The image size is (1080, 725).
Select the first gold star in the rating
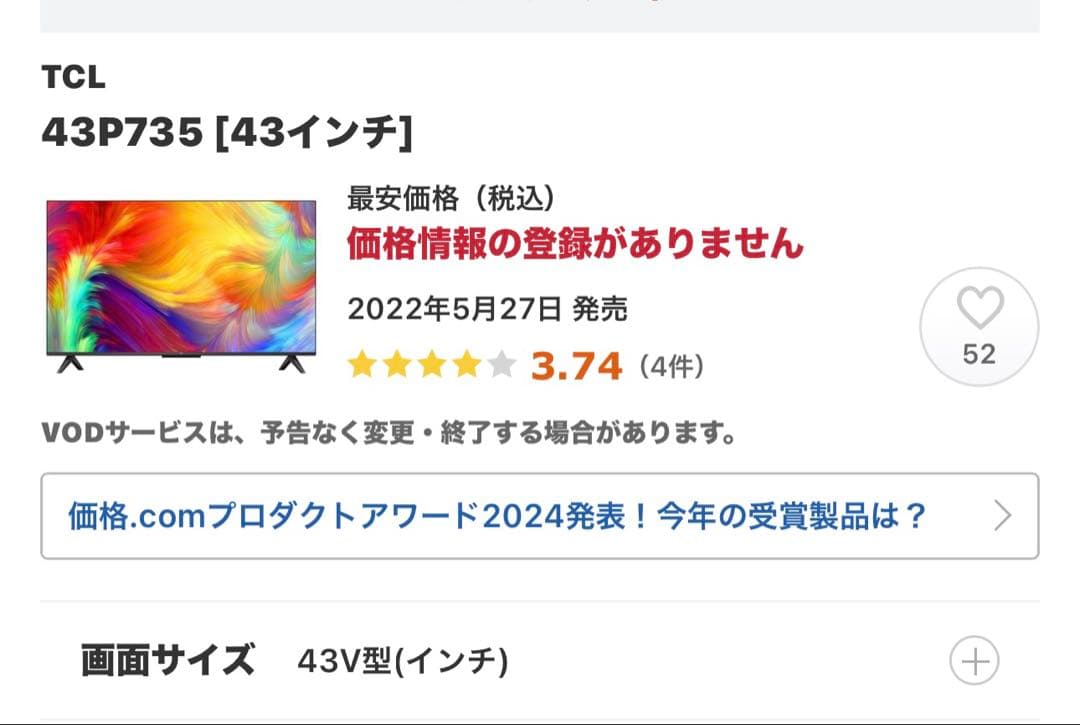point(363,364)
